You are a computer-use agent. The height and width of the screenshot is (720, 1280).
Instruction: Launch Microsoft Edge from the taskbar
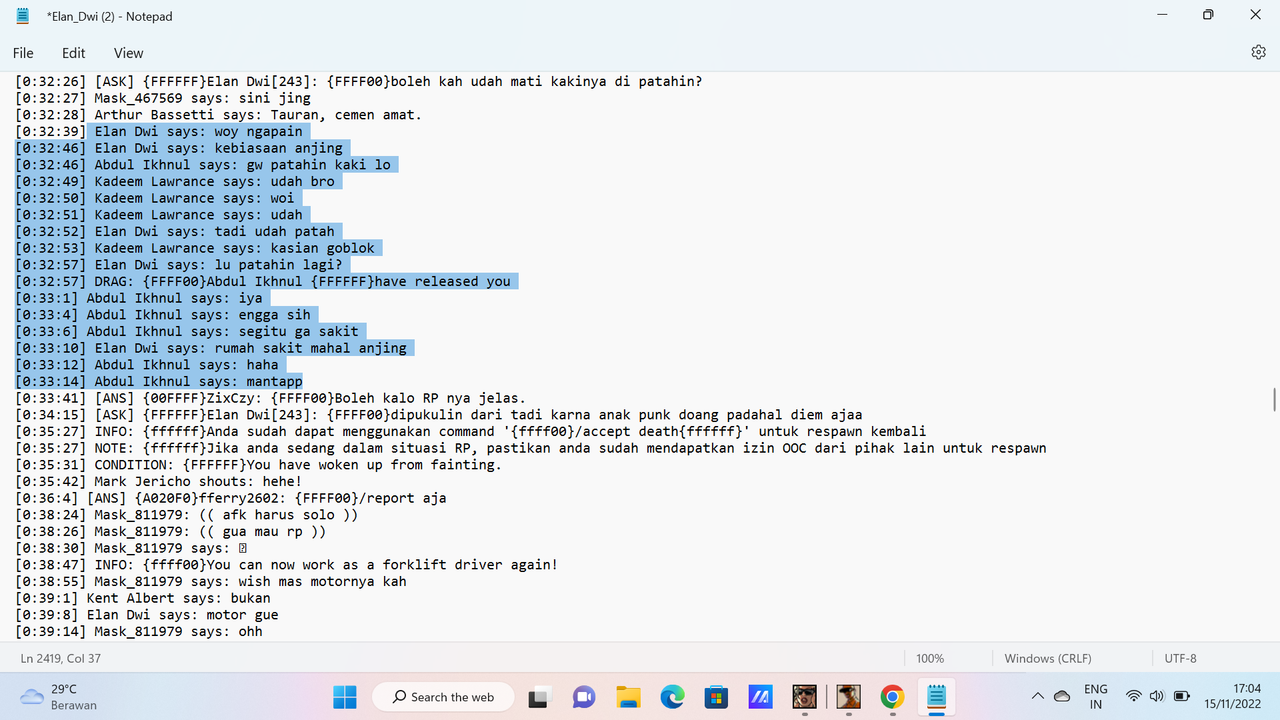pos(672,696)
